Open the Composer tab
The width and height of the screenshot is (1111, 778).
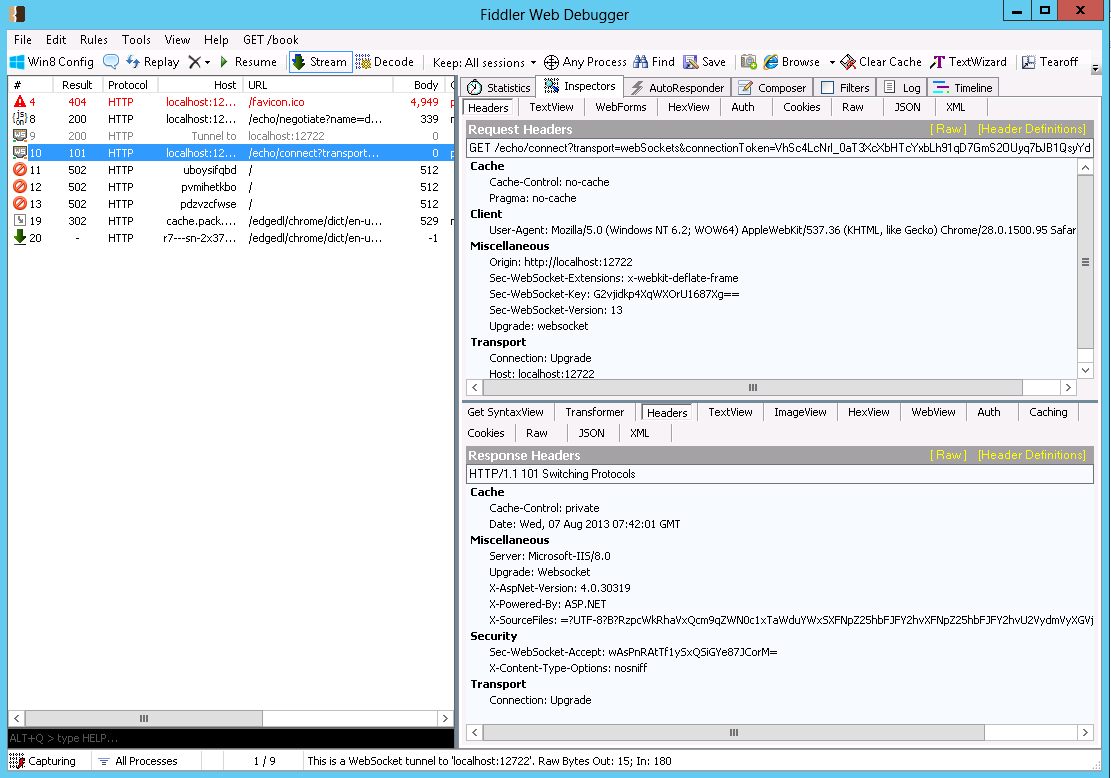point(772,88)
